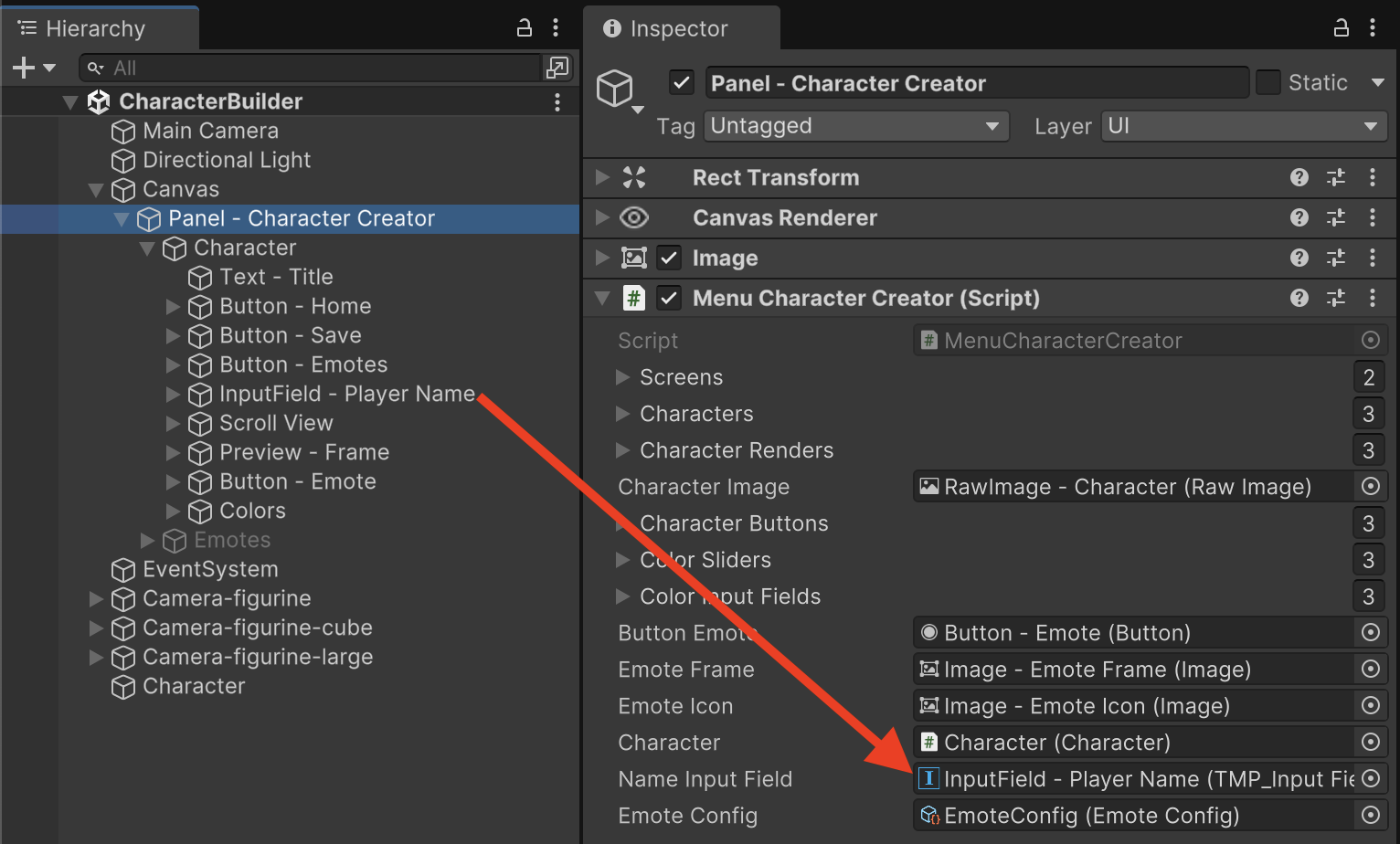
Task: Click the GameObject name input field
Action: (976, 83)
